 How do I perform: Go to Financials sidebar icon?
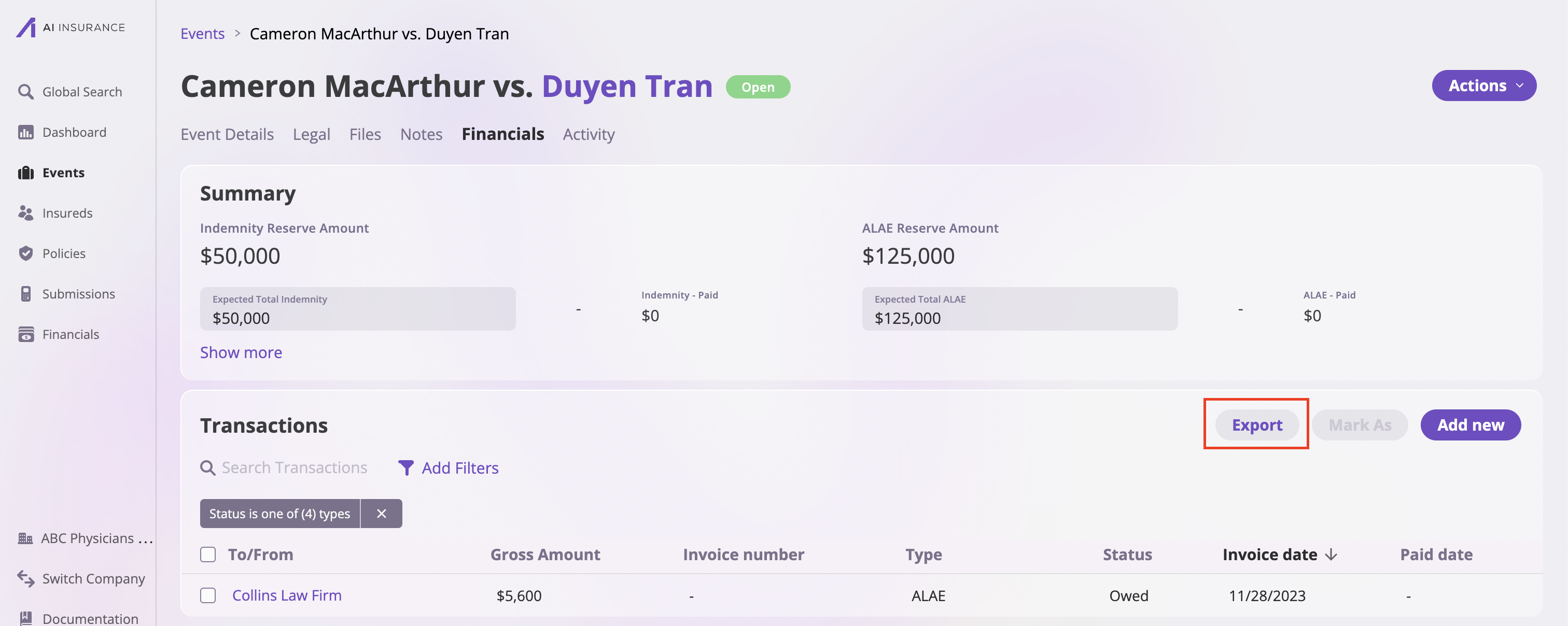[25, 334]
